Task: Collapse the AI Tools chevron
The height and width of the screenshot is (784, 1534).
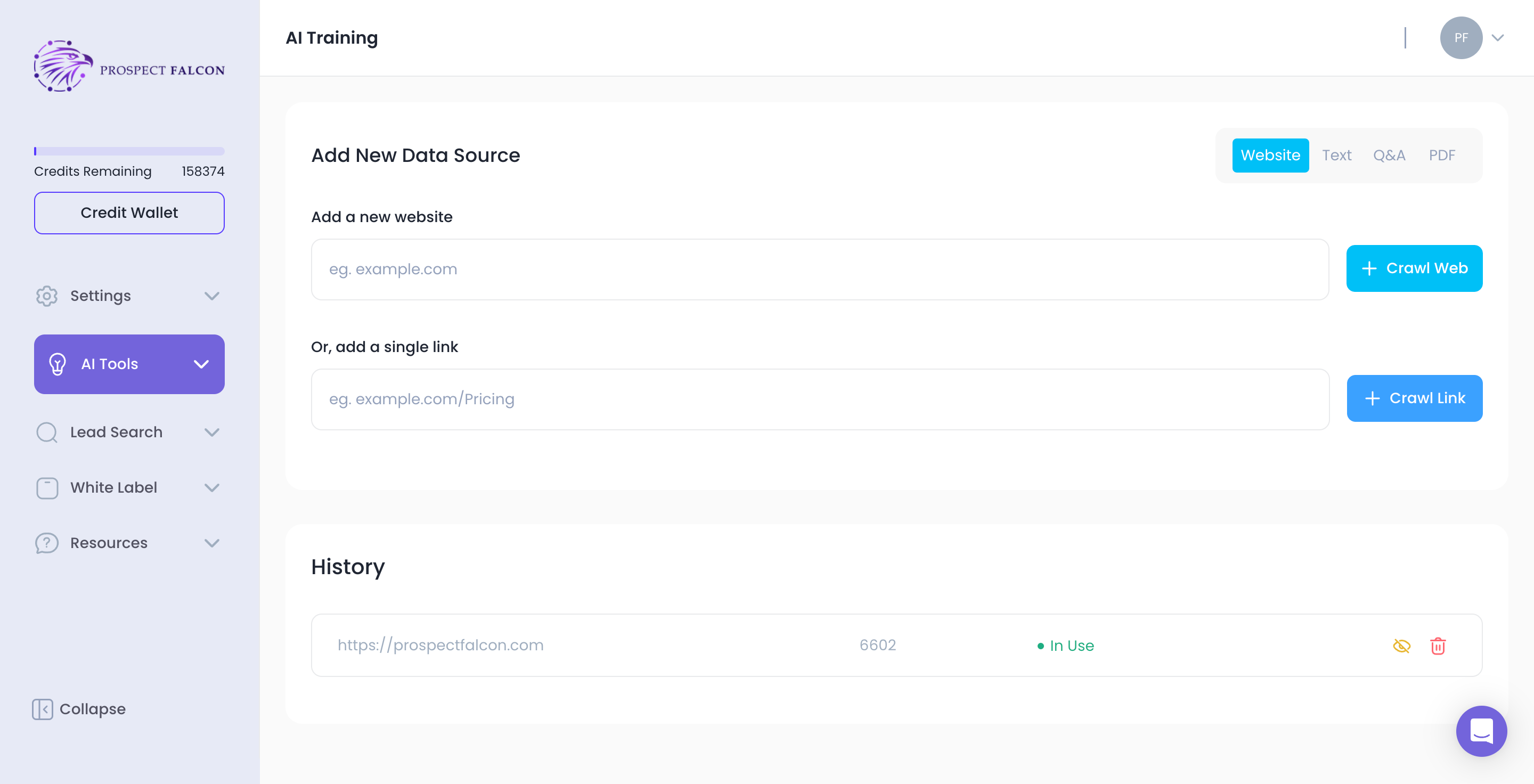Action: [201, 364]
